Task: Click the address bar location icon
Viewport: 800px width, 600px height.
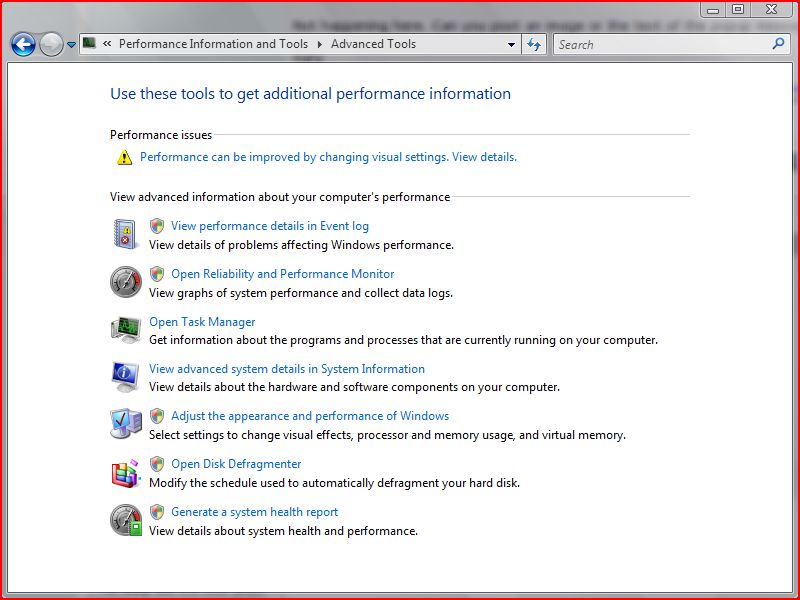Action: click(x=90, y=43)
